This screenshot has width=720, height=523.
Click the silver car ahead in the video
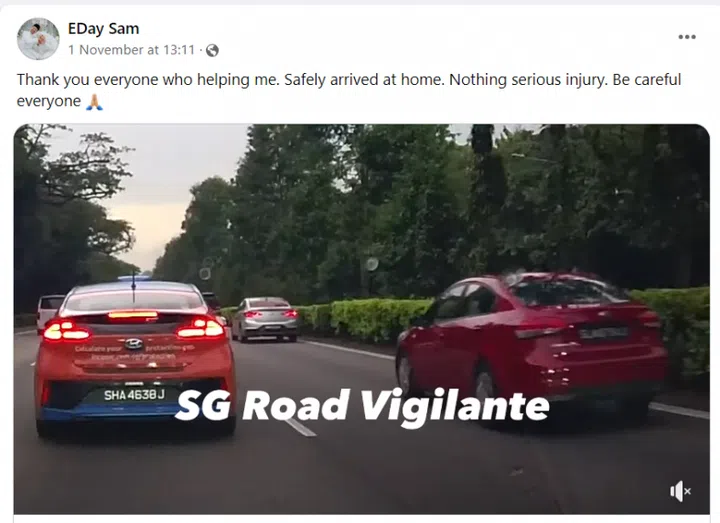pyautogui.click(x=265, y=319)
